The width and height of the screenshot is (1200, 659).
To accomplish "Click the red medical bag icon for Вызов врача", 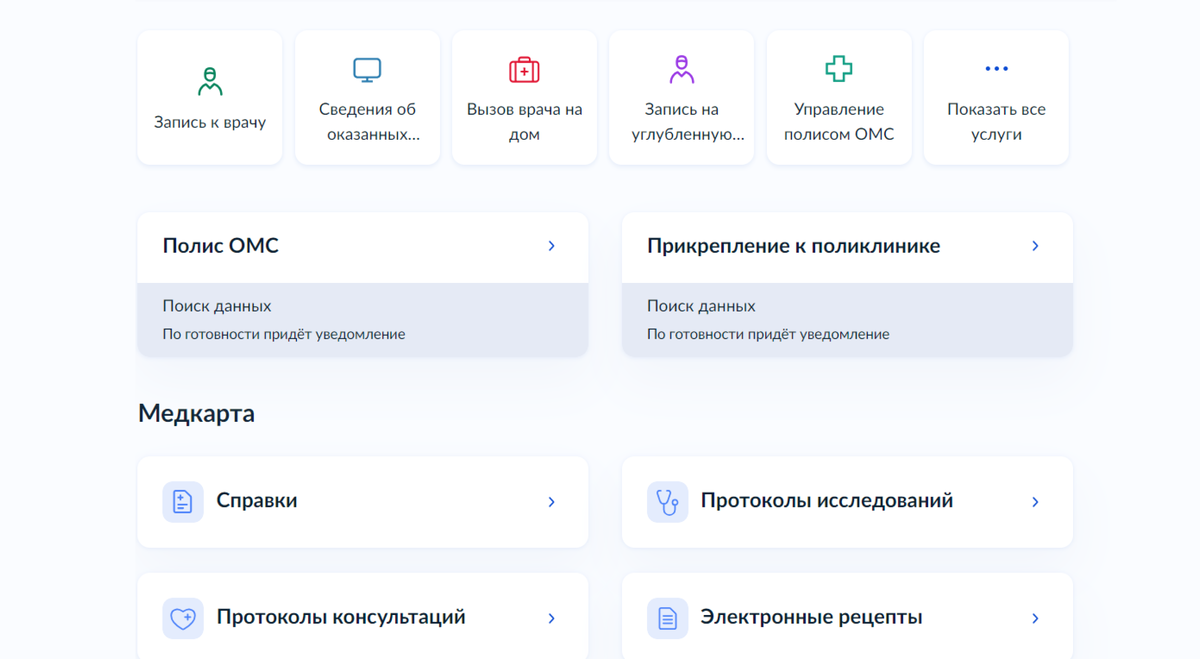I will (x=524, y=70).
